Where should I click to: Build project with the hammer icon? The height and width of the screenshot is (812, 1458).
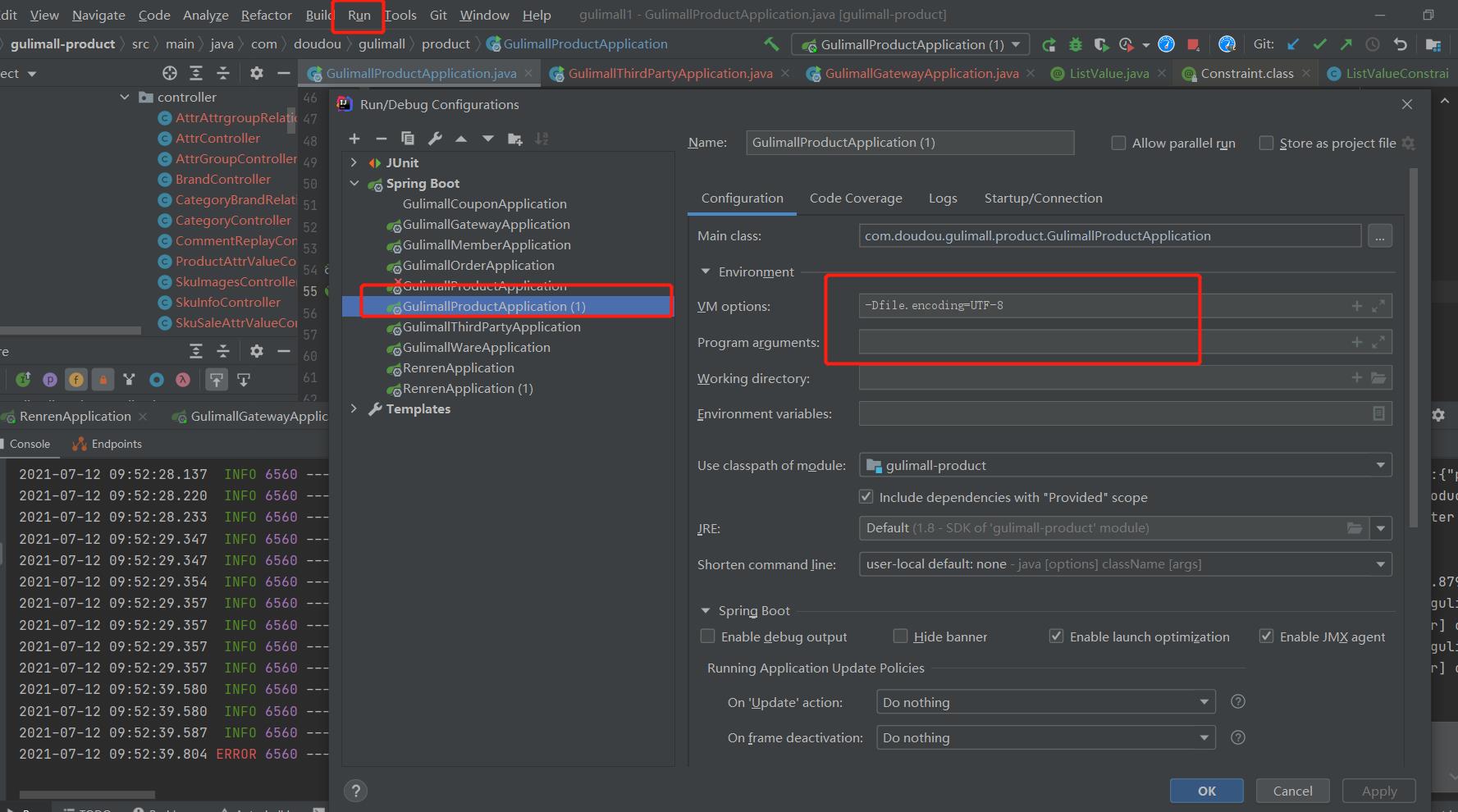(x=771, y=44)
